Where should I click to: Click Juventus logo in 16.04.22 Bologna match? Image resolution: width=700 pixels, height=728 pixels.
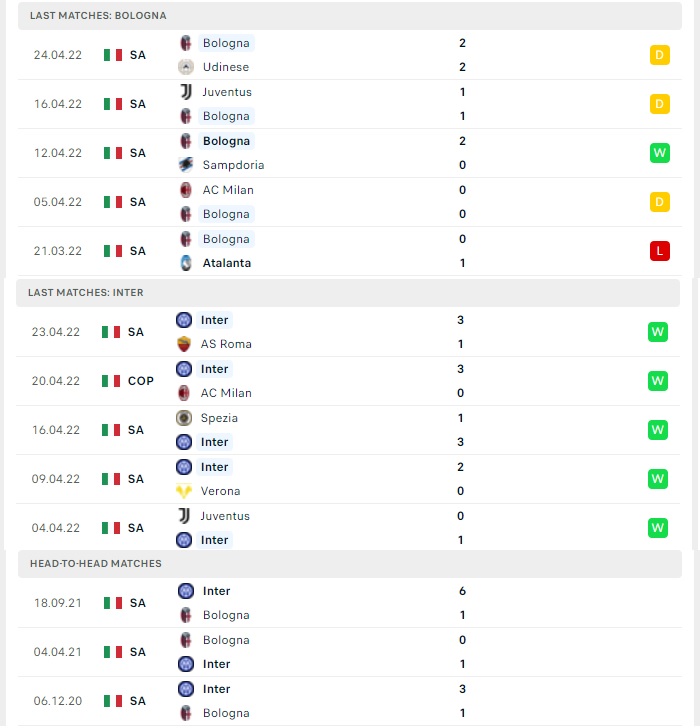point(186,92)
